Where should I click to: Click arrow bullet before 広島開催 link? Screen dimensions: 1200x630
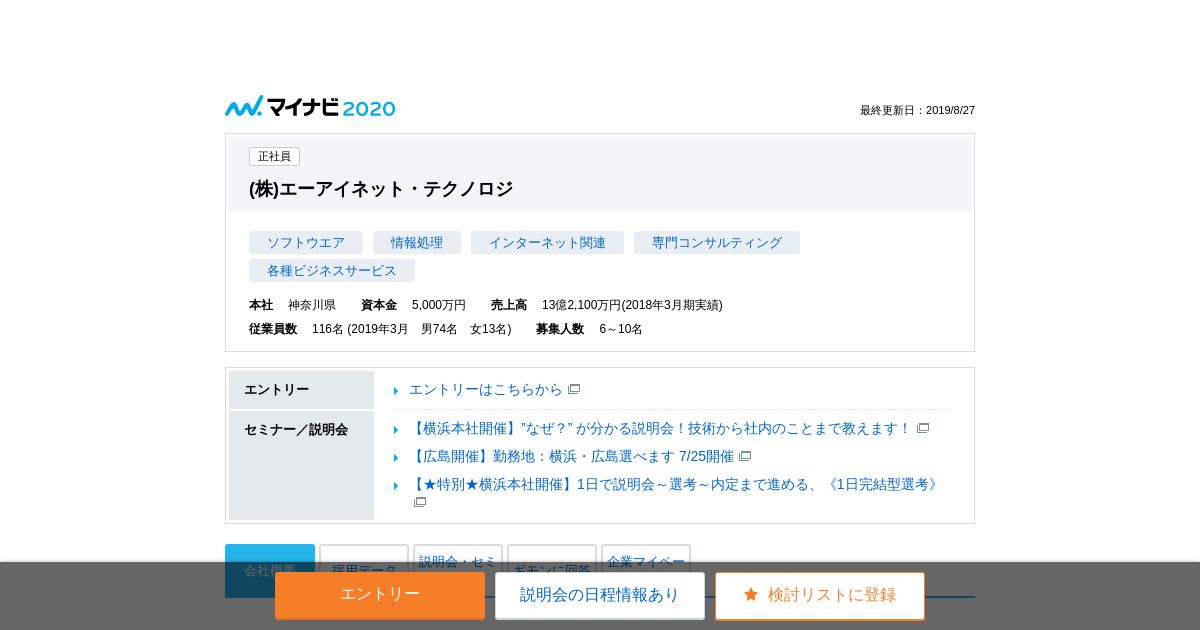point(396,457)
